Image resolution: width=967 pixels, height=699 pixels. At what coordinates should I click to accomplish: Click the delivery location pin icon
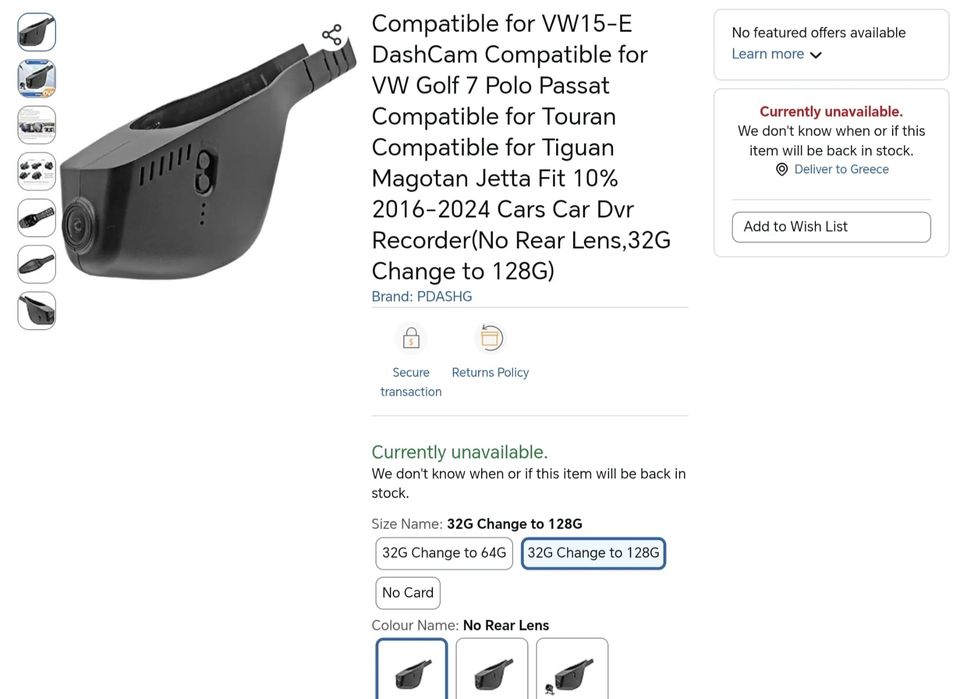pyautogui.click(x=782, y=170)
